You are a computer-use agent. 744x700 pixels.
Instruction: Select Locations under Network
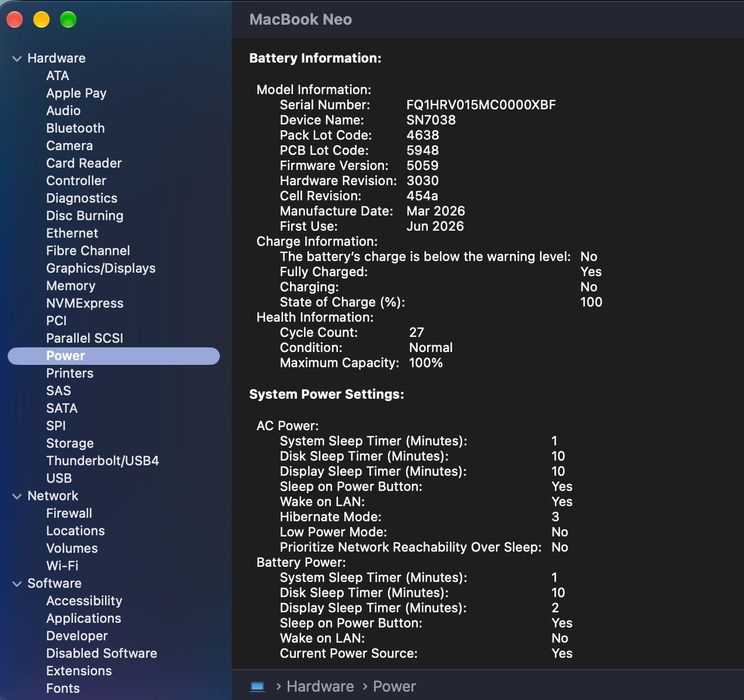(75, 531)
